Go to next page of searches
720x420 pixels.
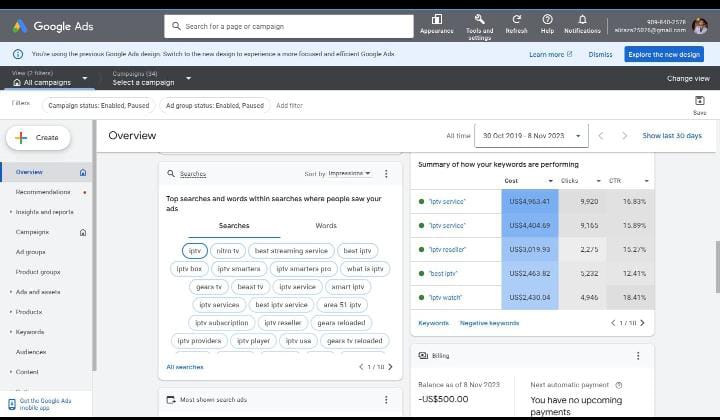click(x=390, y=367)
